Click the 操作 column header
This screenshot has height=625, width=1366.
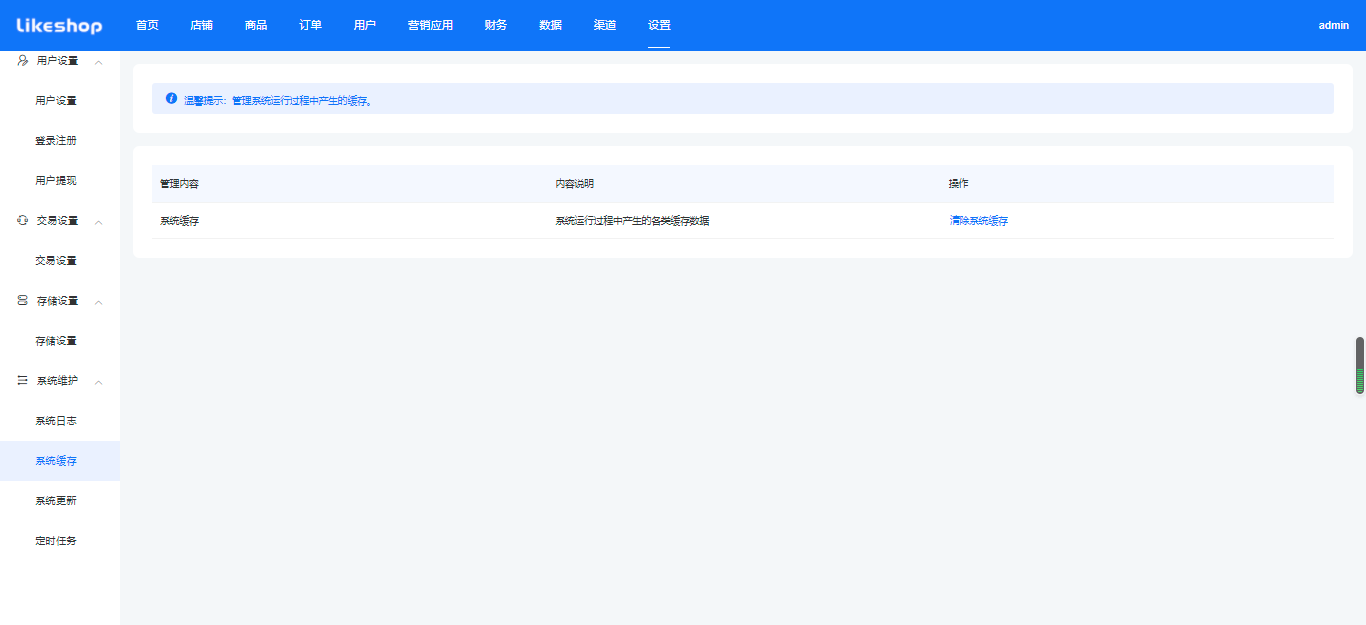[959, 184]
